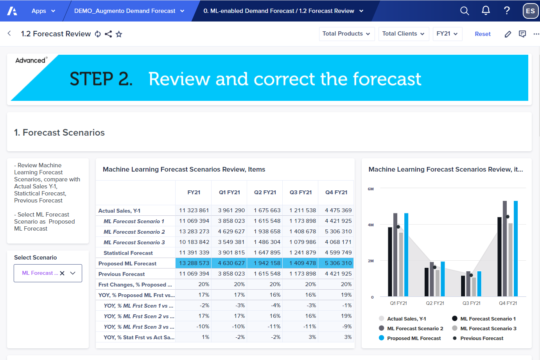Select the Q3 FY21 column header
Image resolution: width=540 pixels, height=360 pixels.
coord(300,192)
